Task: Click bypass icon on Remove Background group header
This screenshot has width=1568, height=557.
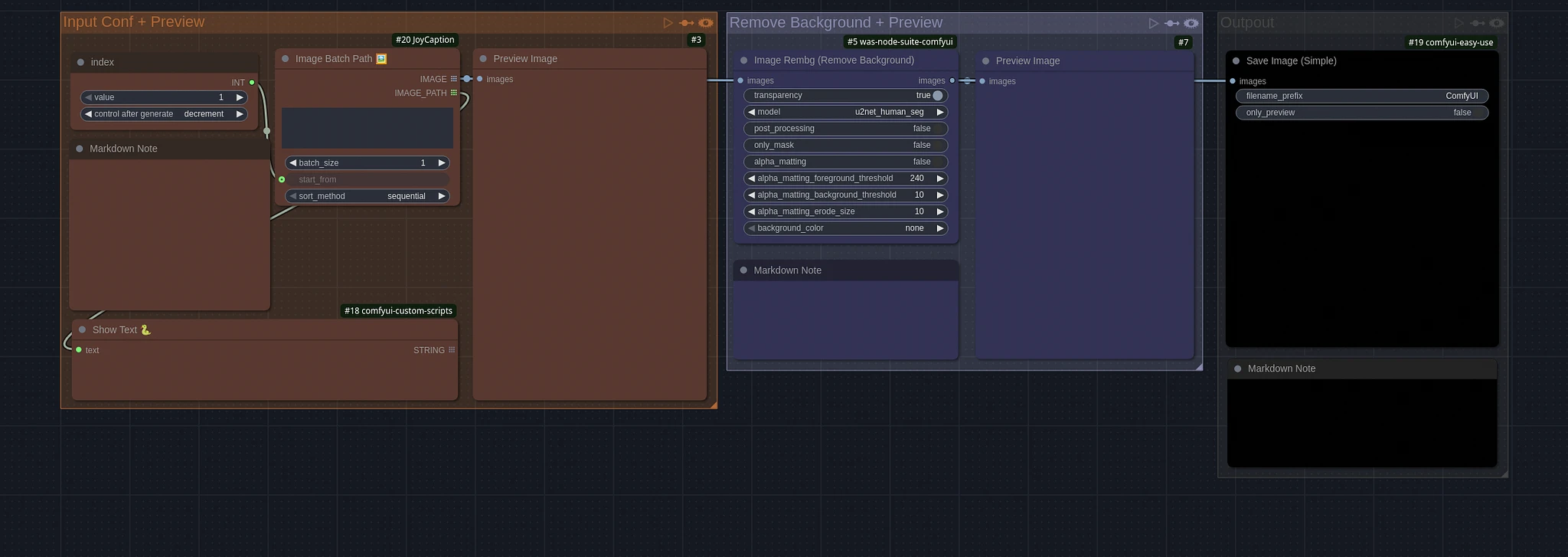Action: 1171,24
